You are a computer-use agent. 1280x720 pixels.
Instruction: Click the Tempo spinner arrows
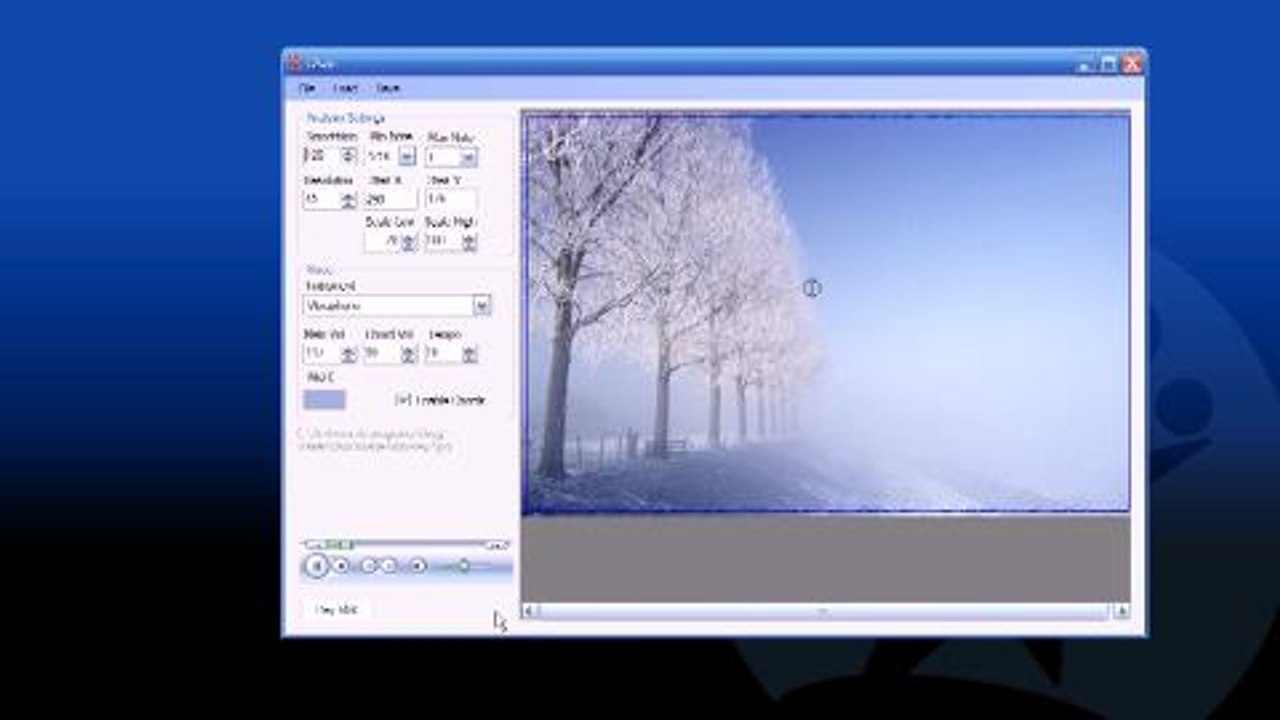pos(469,354)
